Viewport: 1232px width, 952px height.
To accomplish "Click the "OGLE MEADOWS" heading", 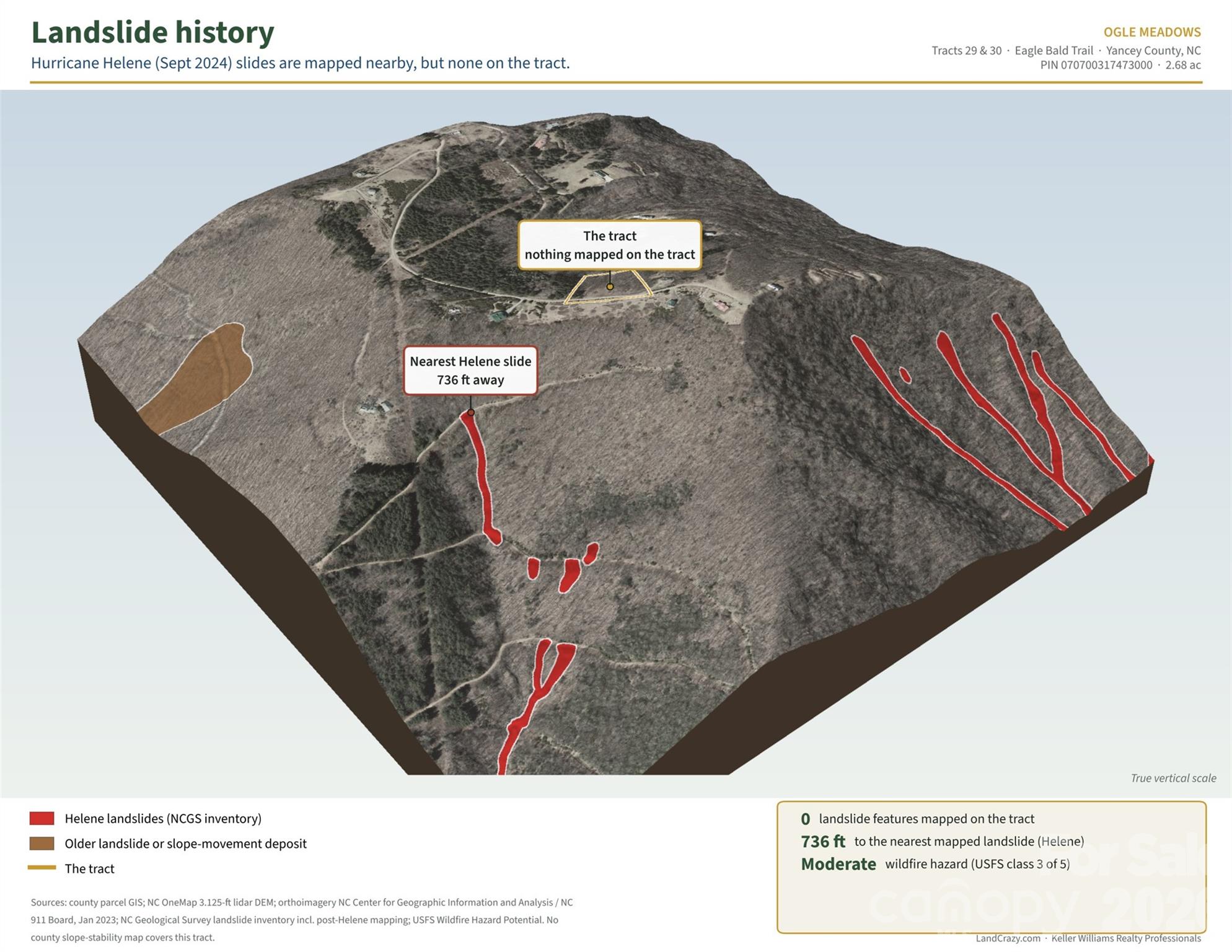I will (1152, 32).
